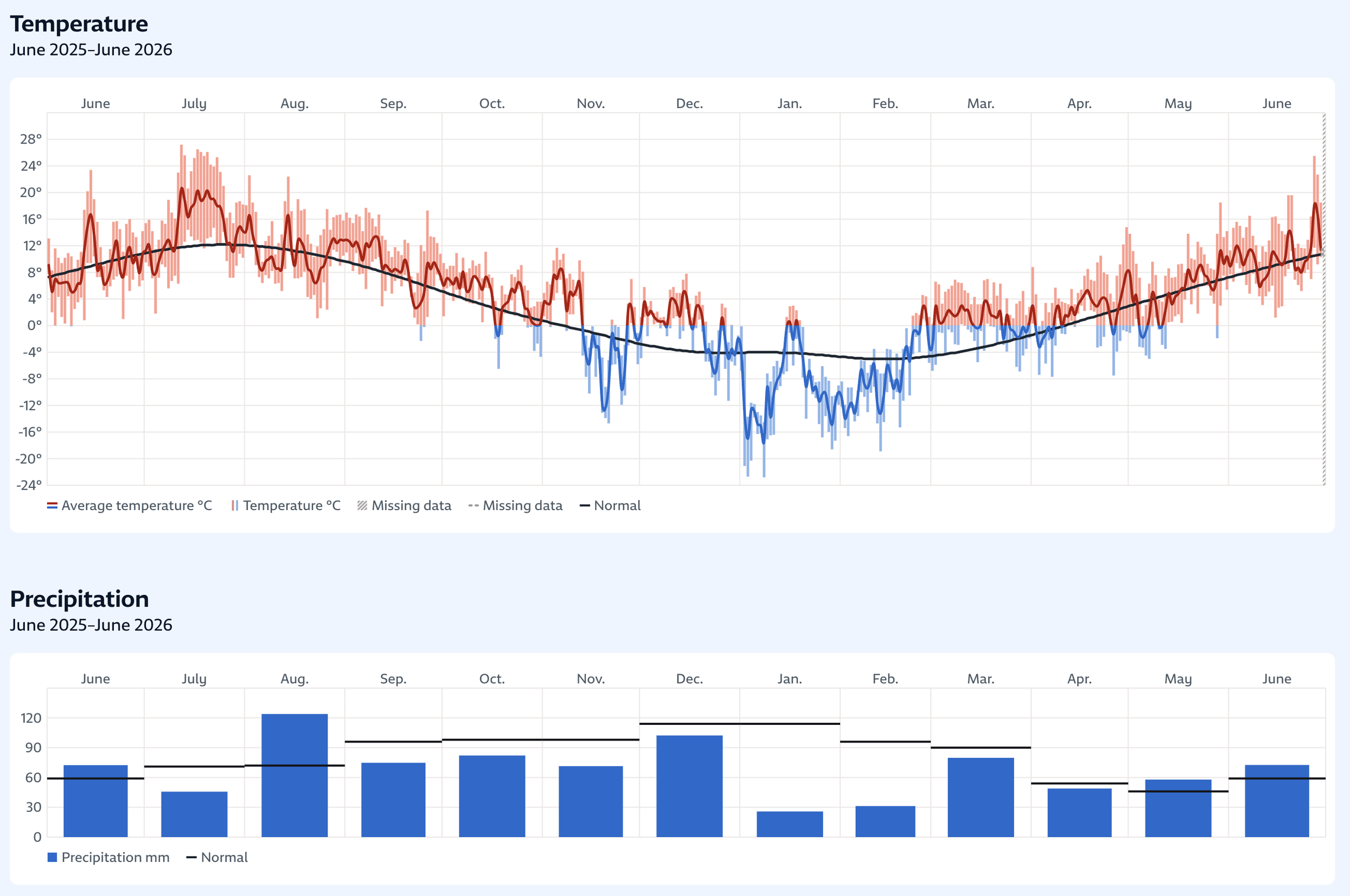Click the 0° temperature axis label
1350x896 pixels.
click(x=35, y=325)
